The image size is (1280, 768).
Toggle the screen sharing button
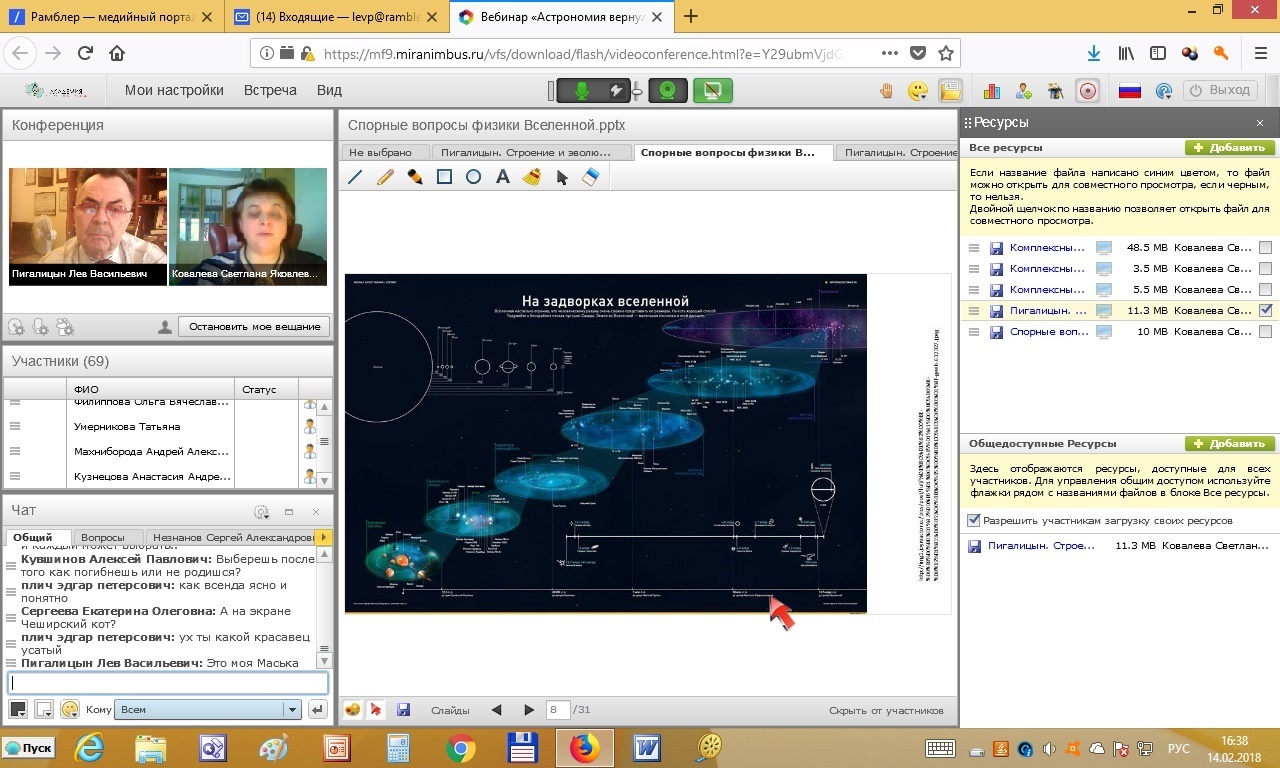pyautogui.click(x=713, y=91)
